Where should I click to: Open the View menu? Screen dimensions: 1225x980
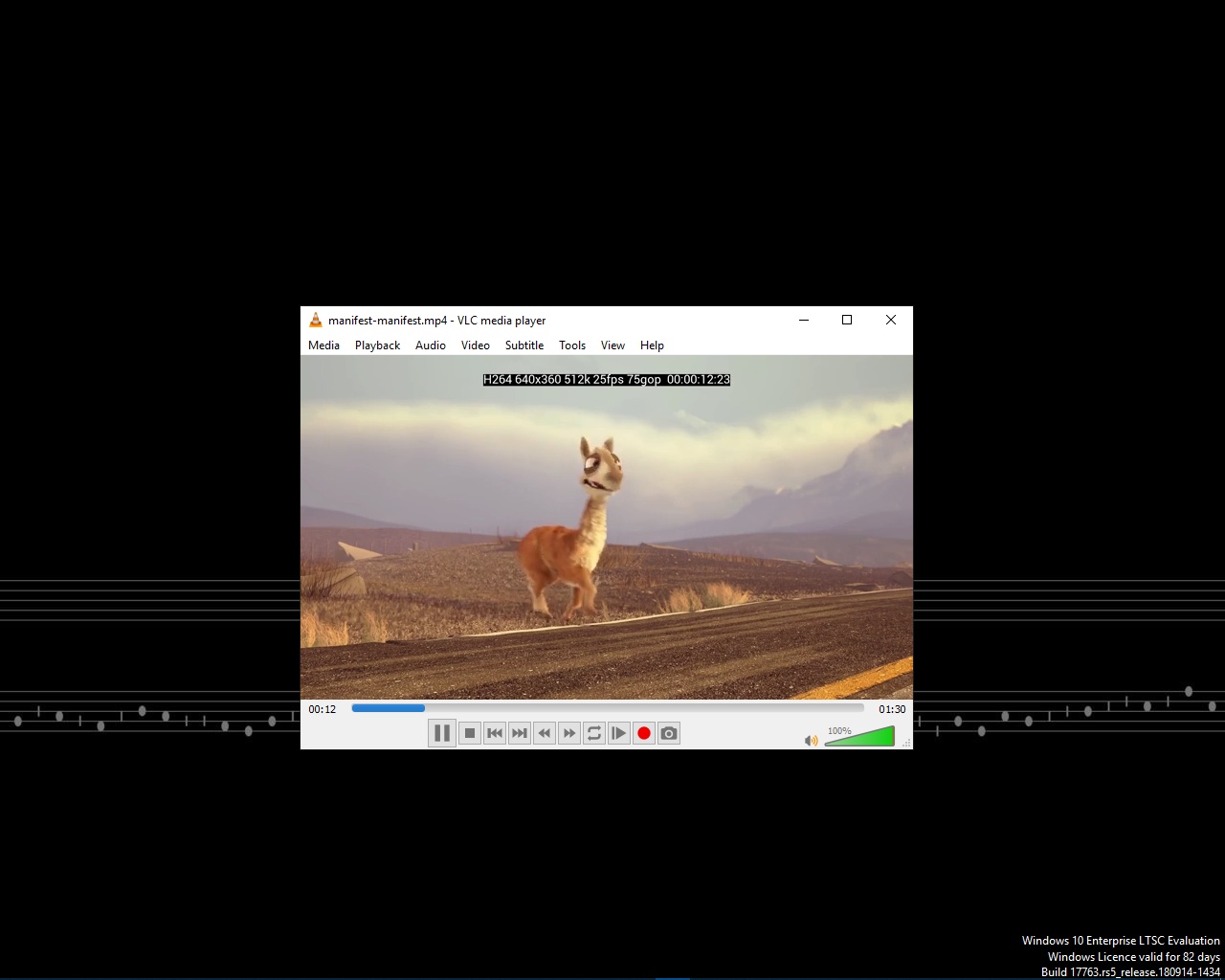click(612, 345)
